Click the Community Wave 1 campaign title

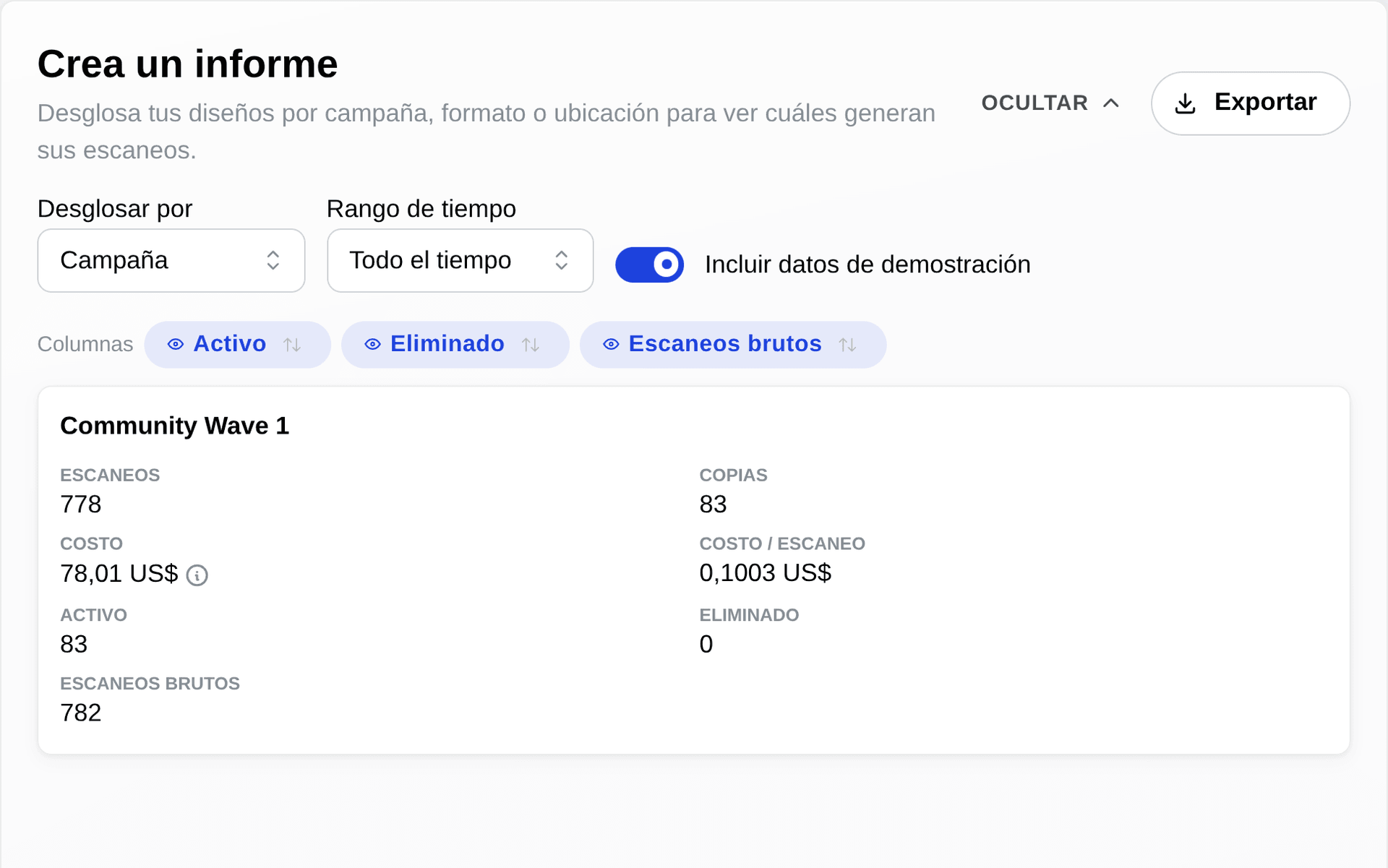(x=175, y=426)
